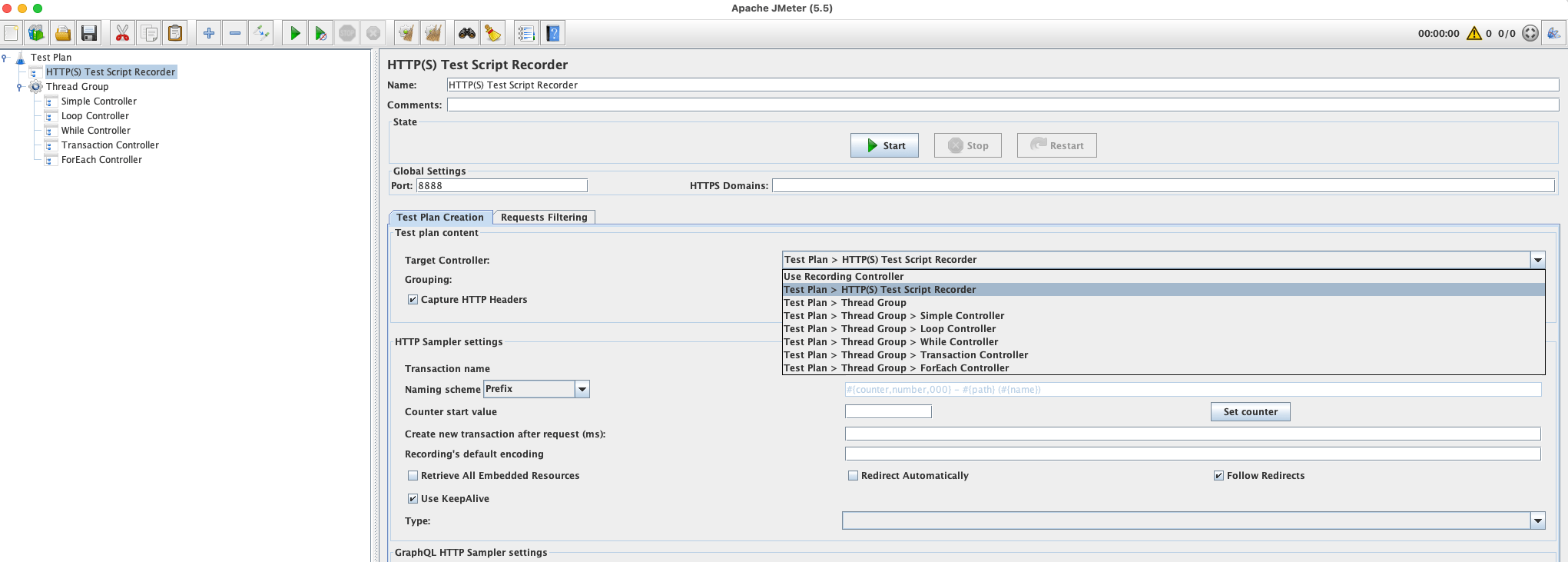
Task: Click the Toggle enable/disable icon
Action: tap(261, 33)
